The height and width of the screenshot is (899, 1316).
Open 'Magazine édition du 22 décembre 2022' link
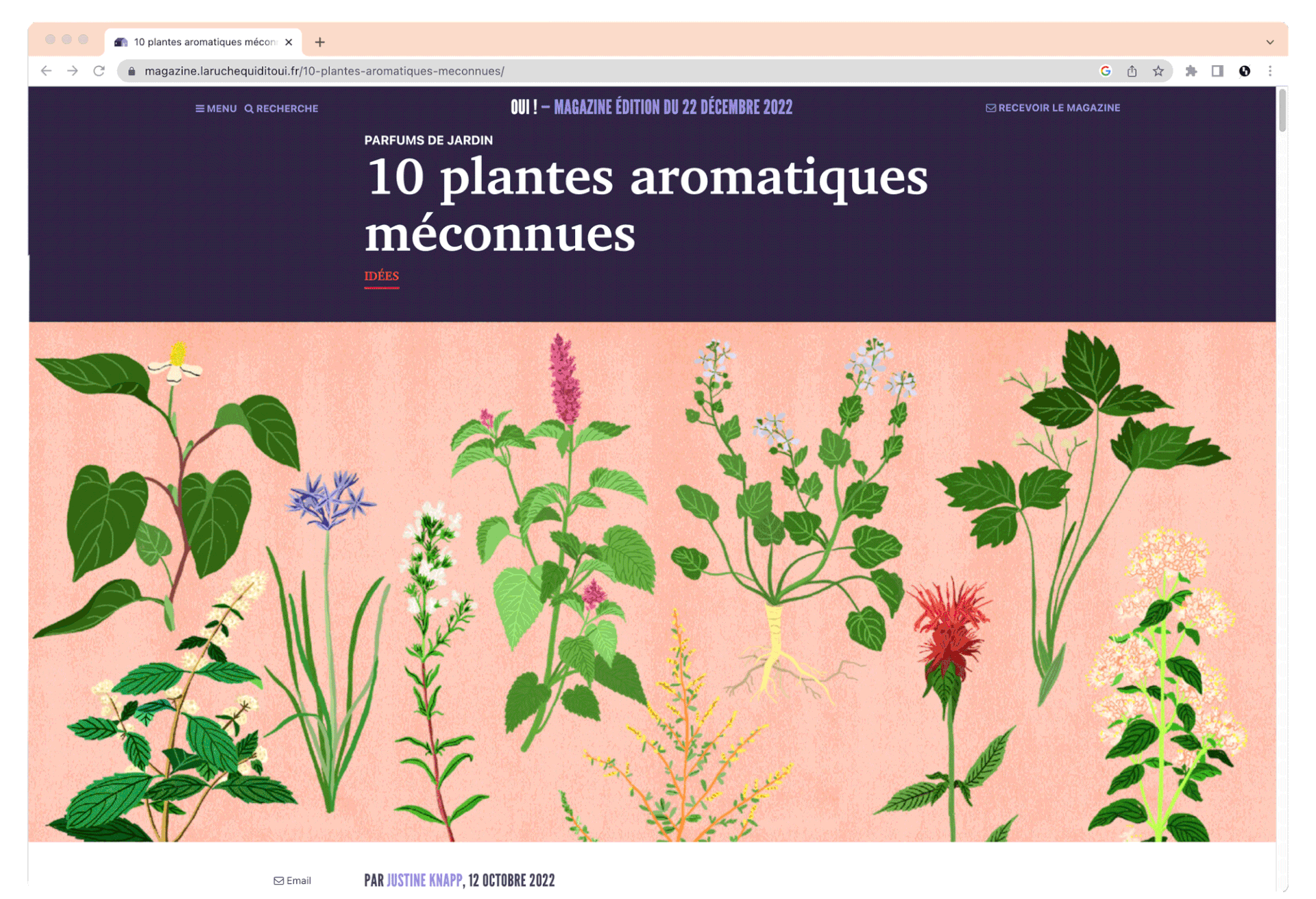tap(673, 107)
